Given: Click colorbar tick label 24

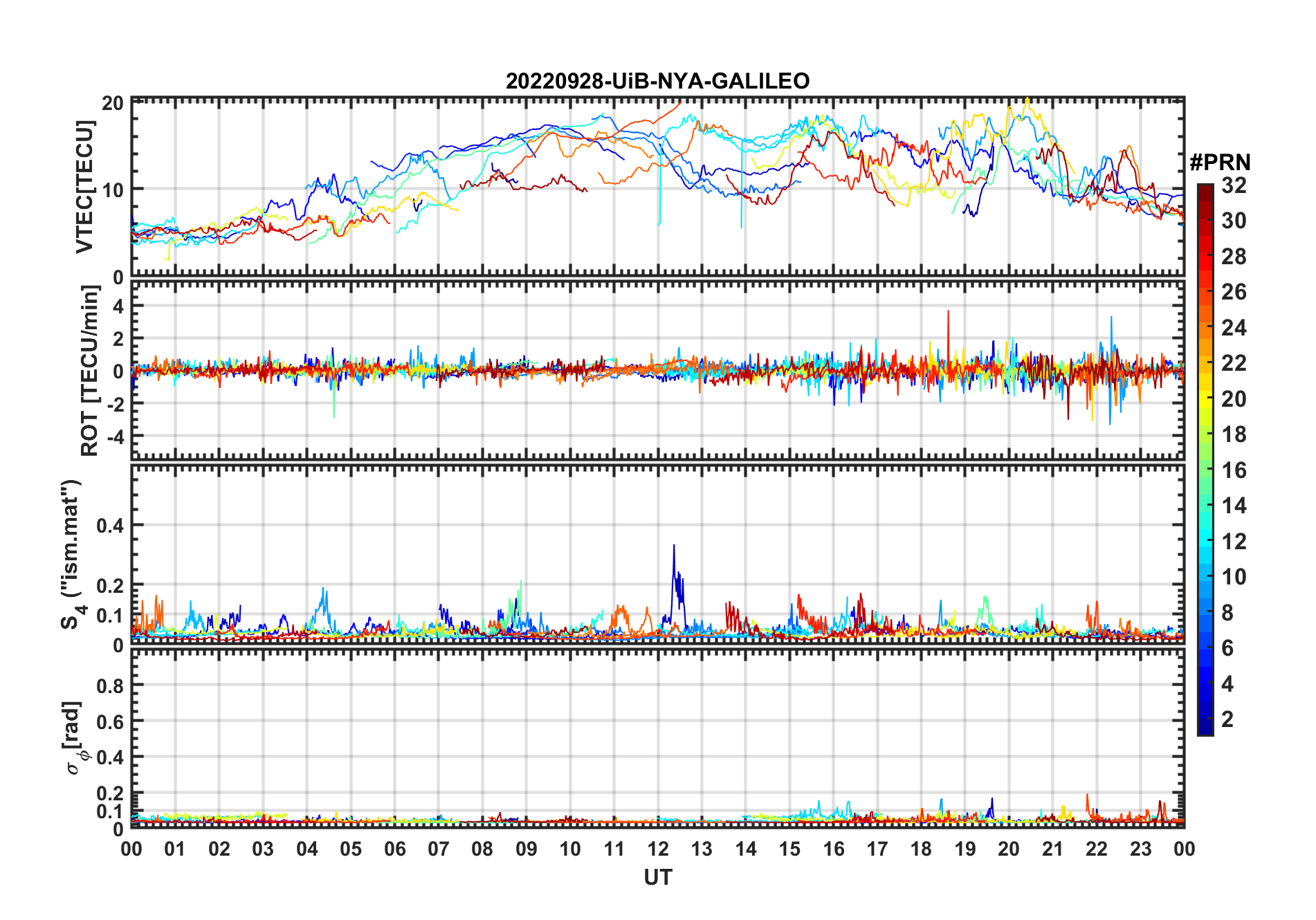Looking at the screenshot, I should click(x=1234, y=327).
